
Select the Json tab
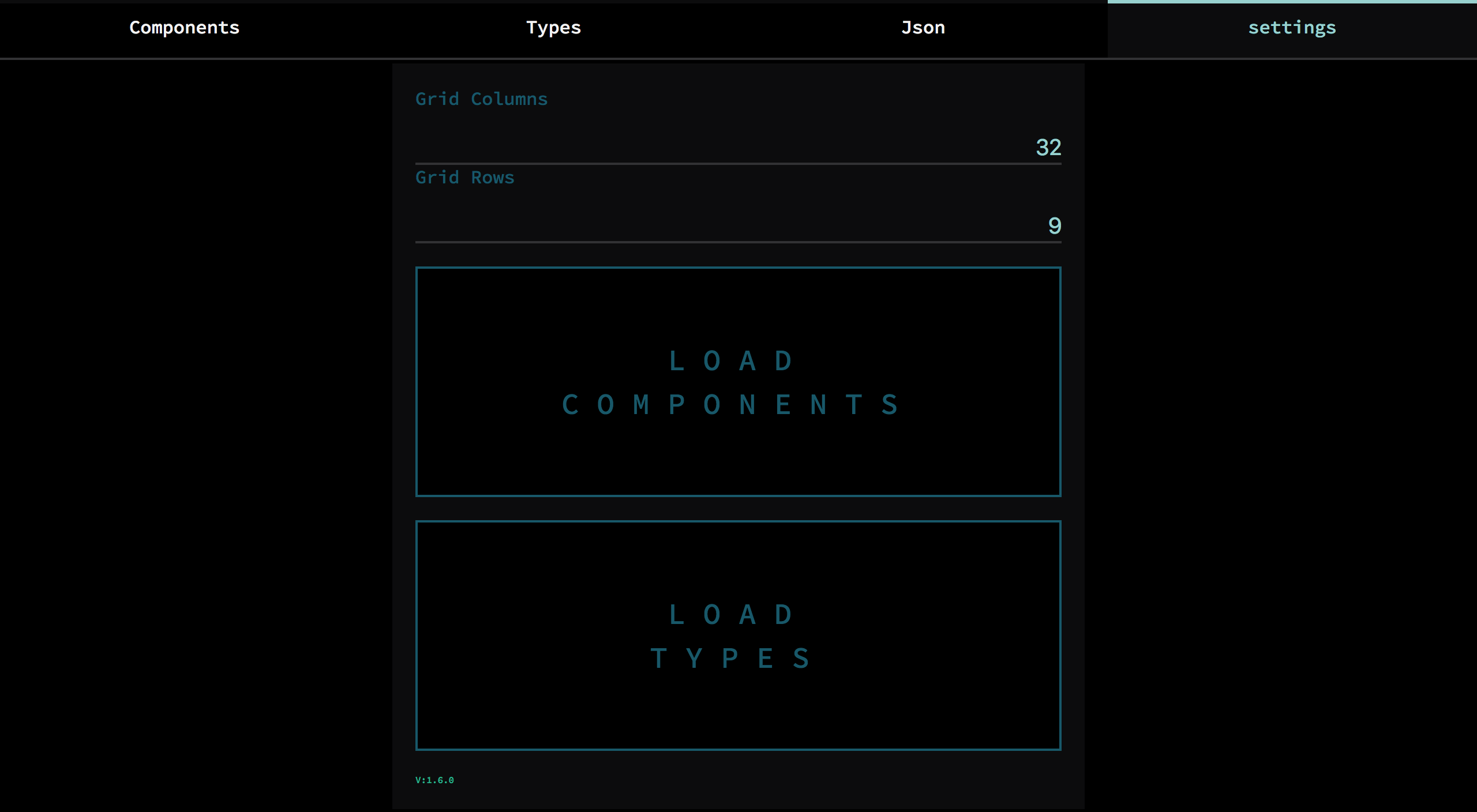click(x=923, y=28)
